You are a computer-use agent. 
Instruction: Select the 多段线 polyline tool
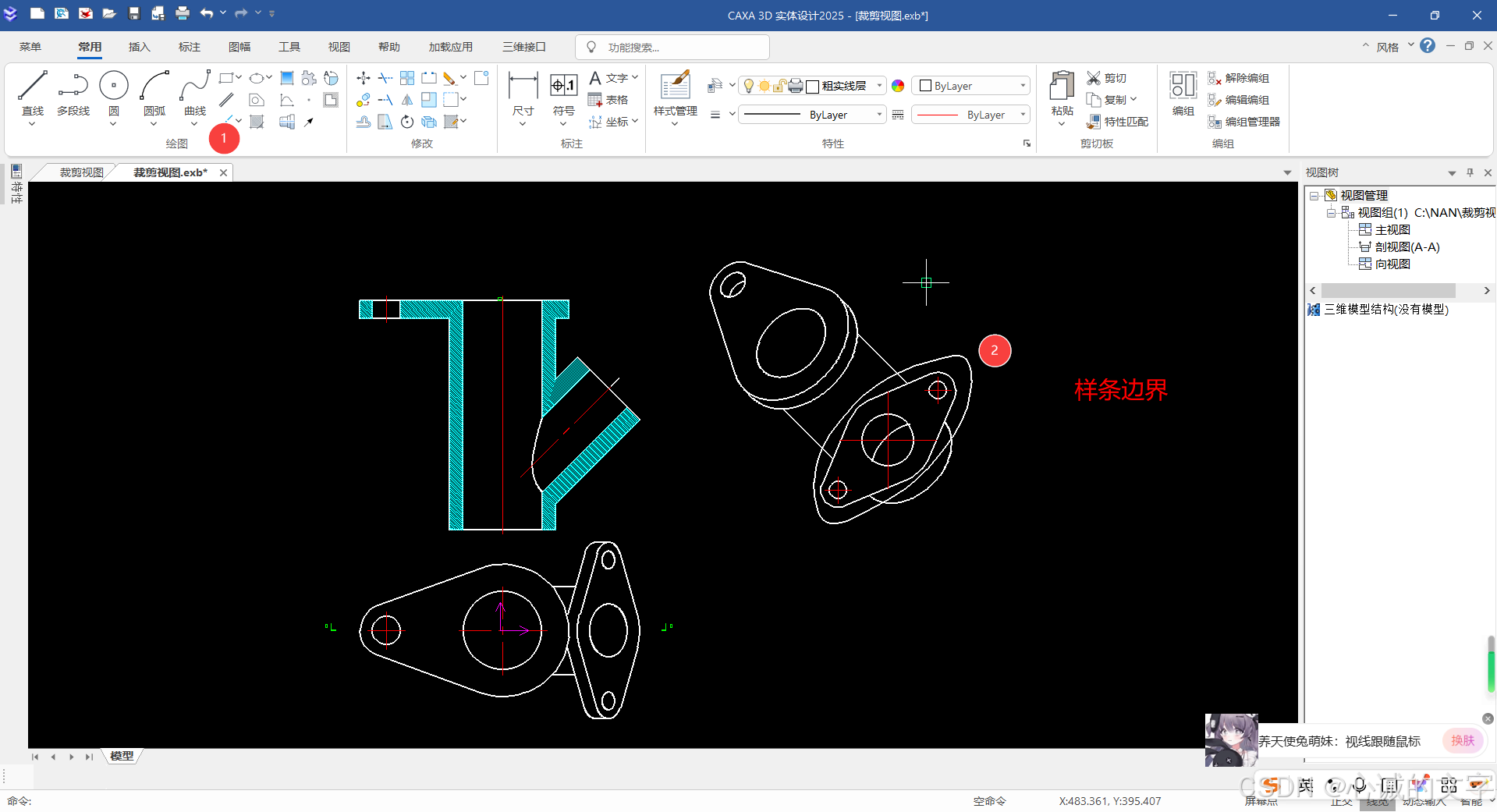click(x=73, y=93)
